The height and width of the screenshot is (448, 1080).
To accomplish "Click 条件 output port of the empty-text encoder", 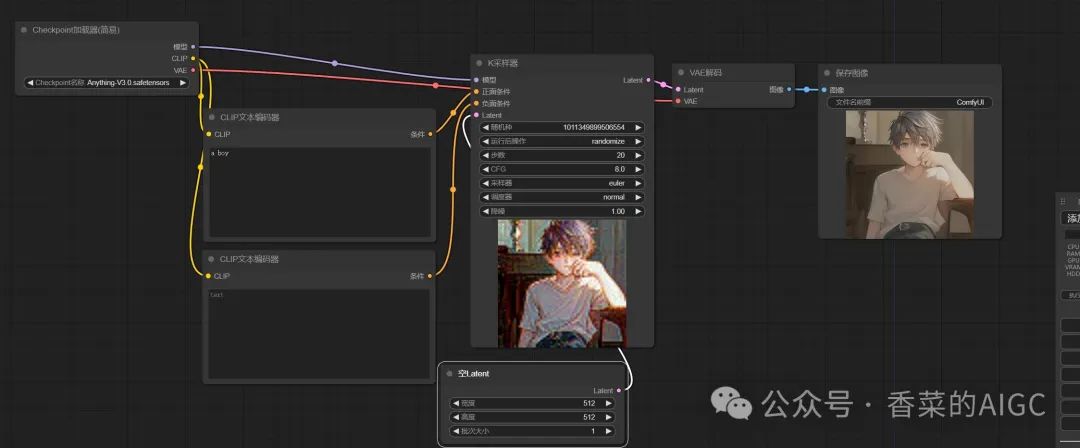I will point(430,276).
